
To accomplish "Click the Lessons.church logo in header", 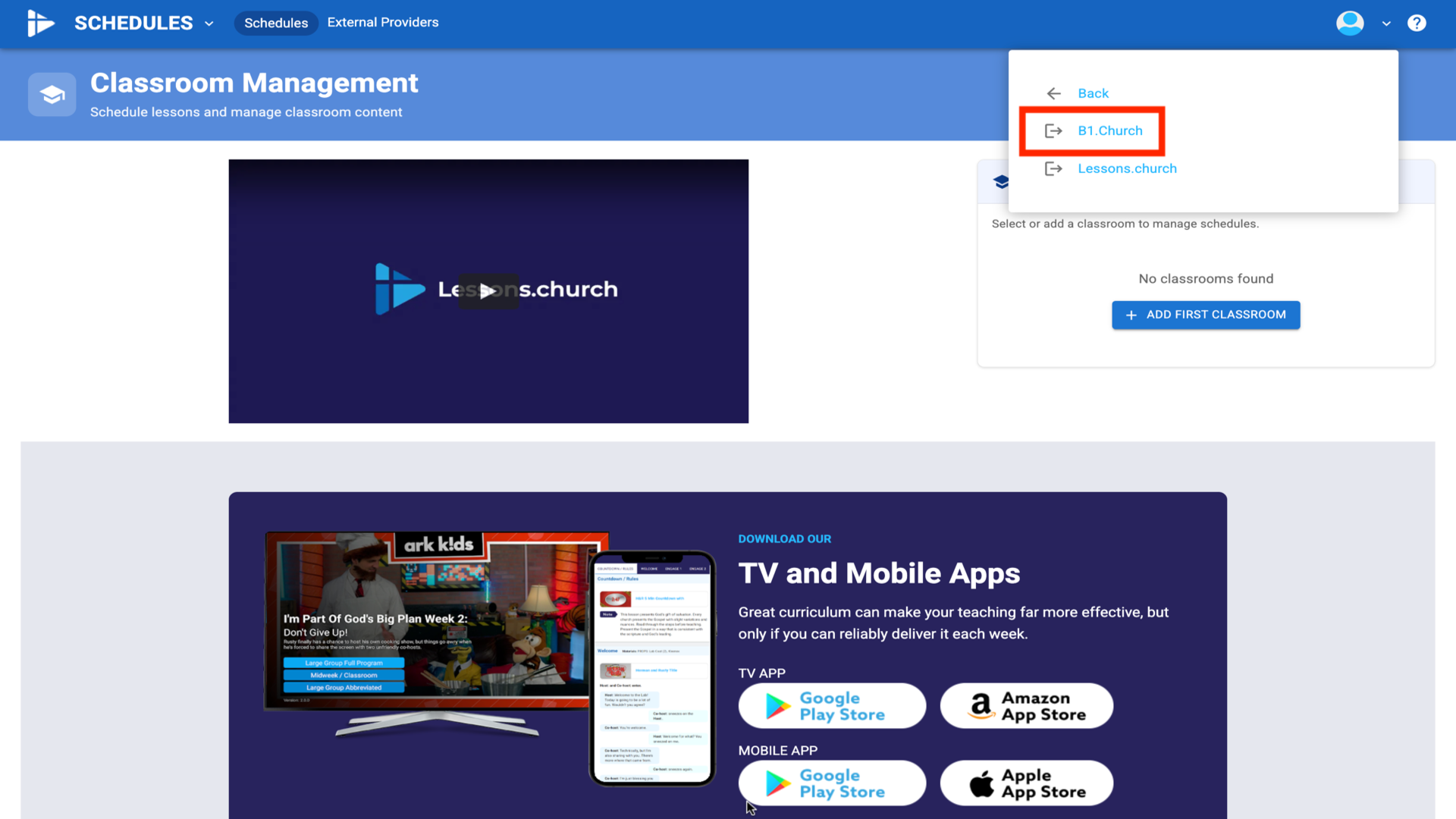I will click(x=41, y=23).
